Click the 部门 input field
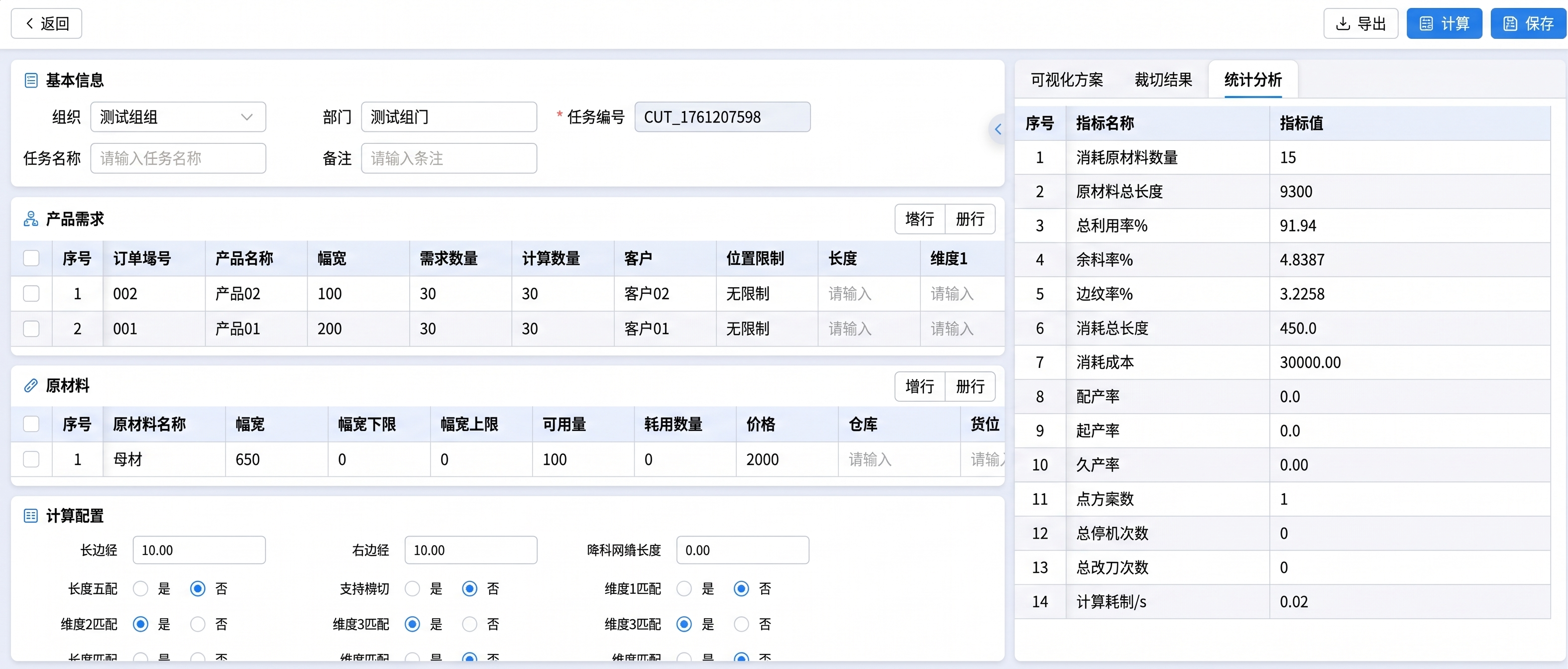The width and height of the screenshot is (1568, 669). [x=449, y=117]
